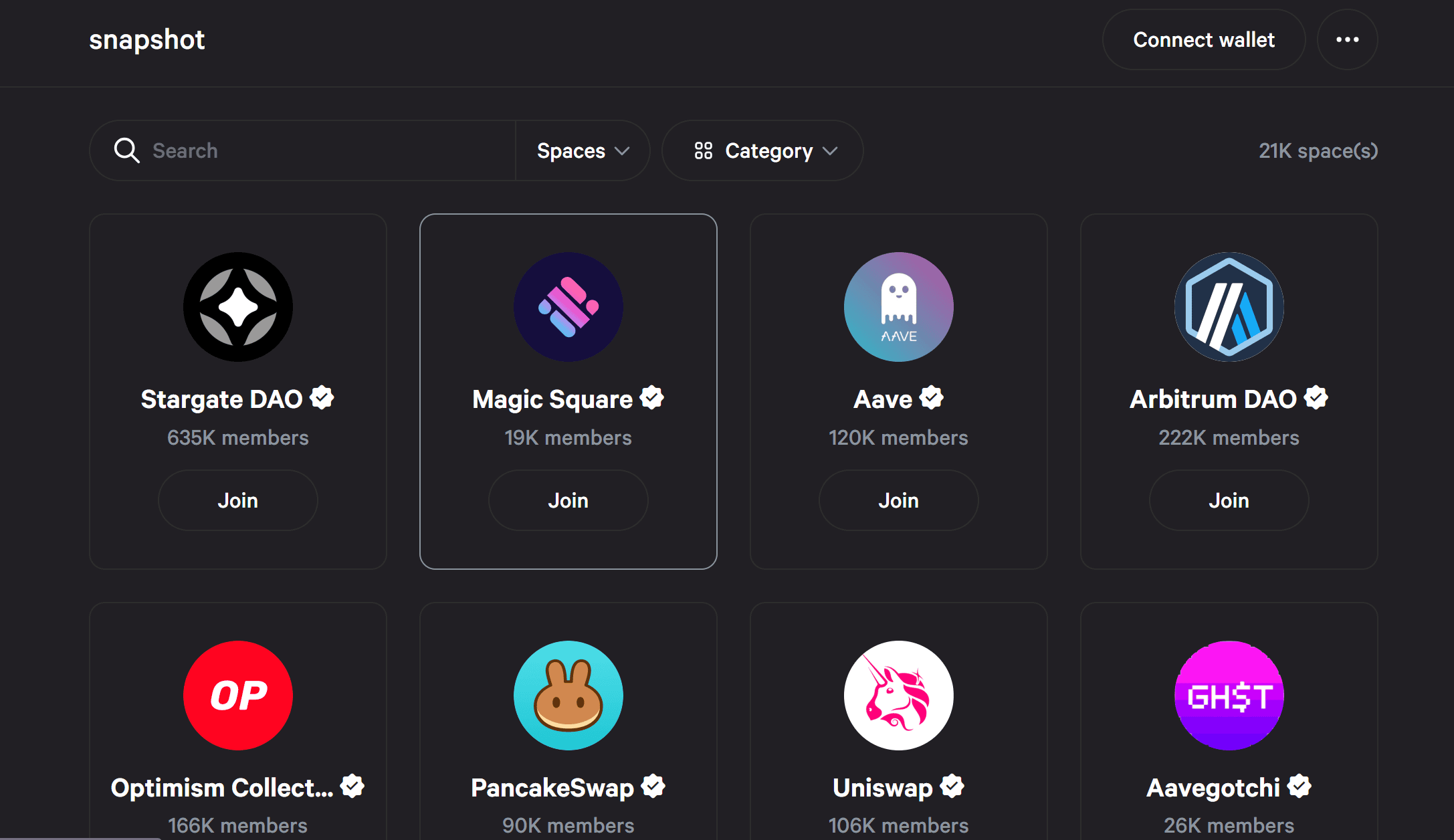Expand the Spaces dropdown
Screen dimensions: 1454x840
[x=583, y=150]
